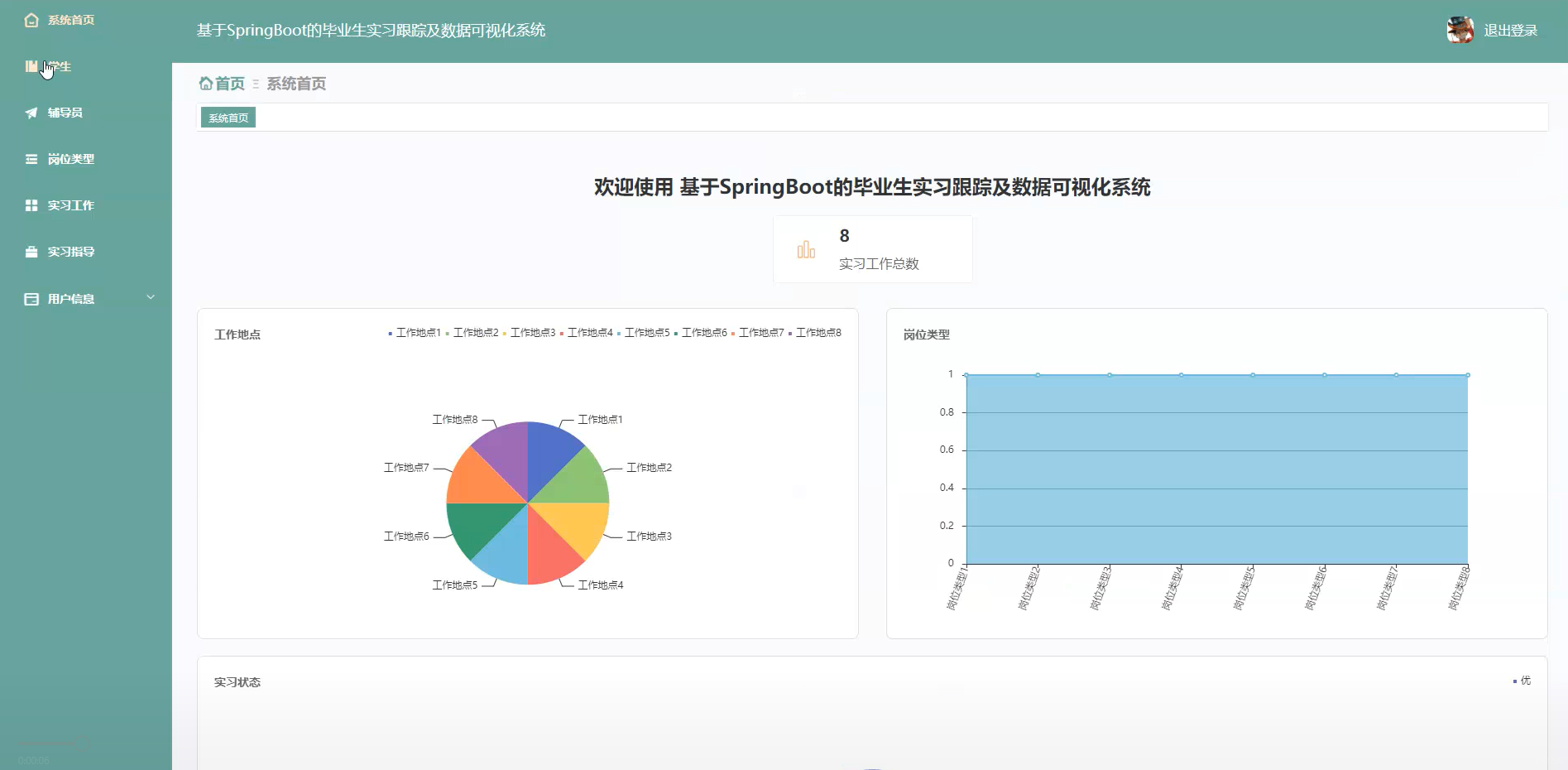Toggle the 工作地点7 legend item
Viewport: 1568px width, 770px height.
(757, 333)
